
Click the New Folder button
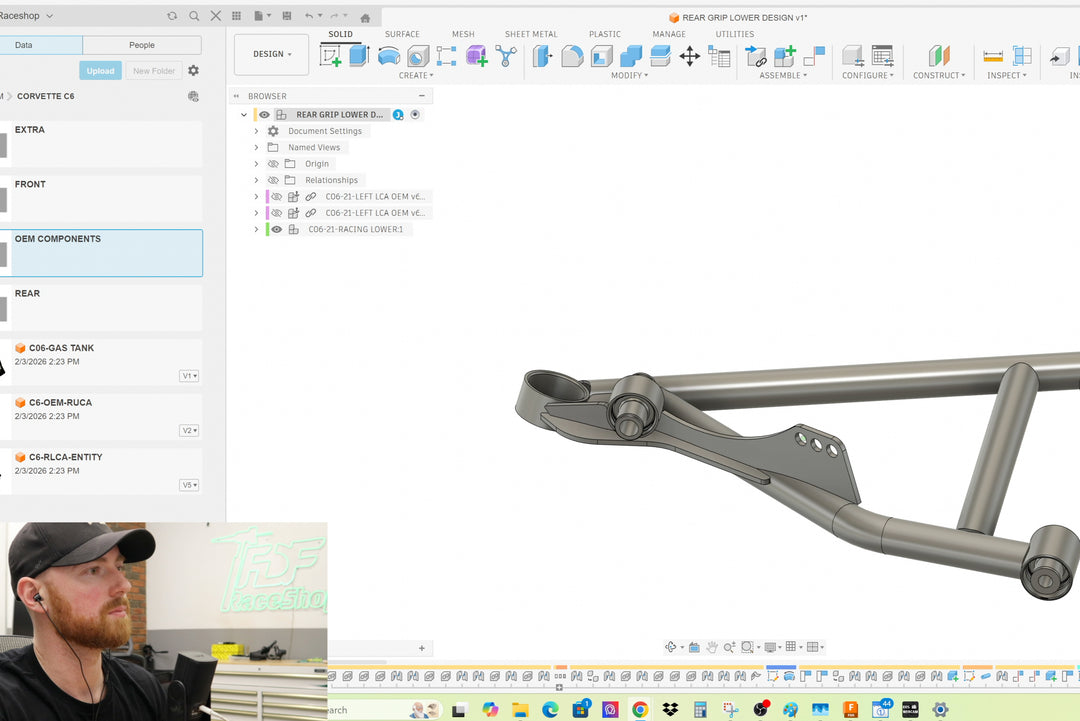point(154,71)
